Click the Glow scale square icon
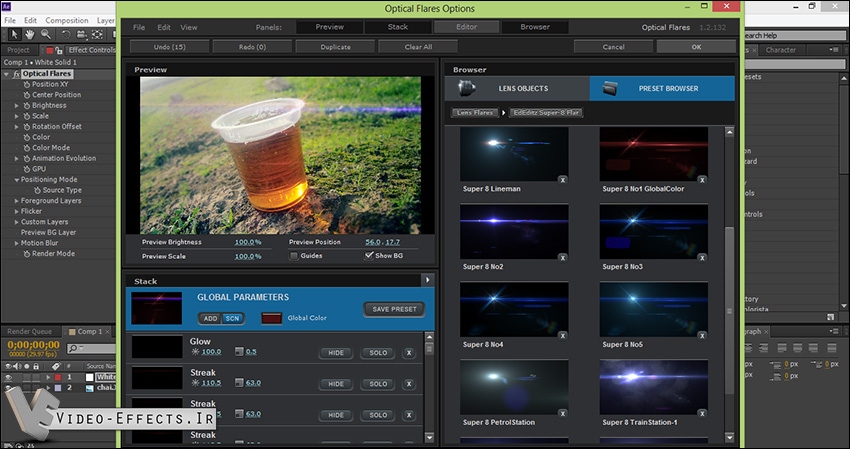The image size is (850, 449). coord(239,352)
